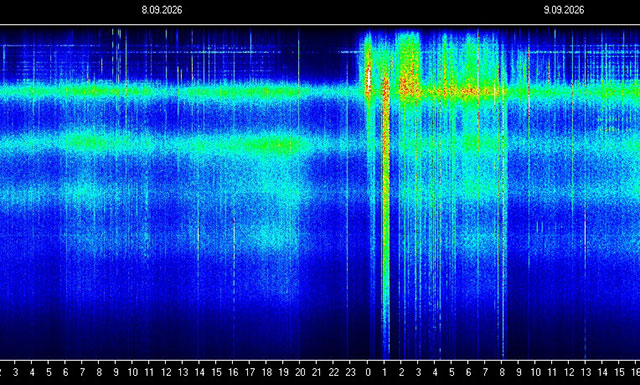
Task: Pick hour 10 on the 9.09.2026 axis
Action: (x=536, y=372)
